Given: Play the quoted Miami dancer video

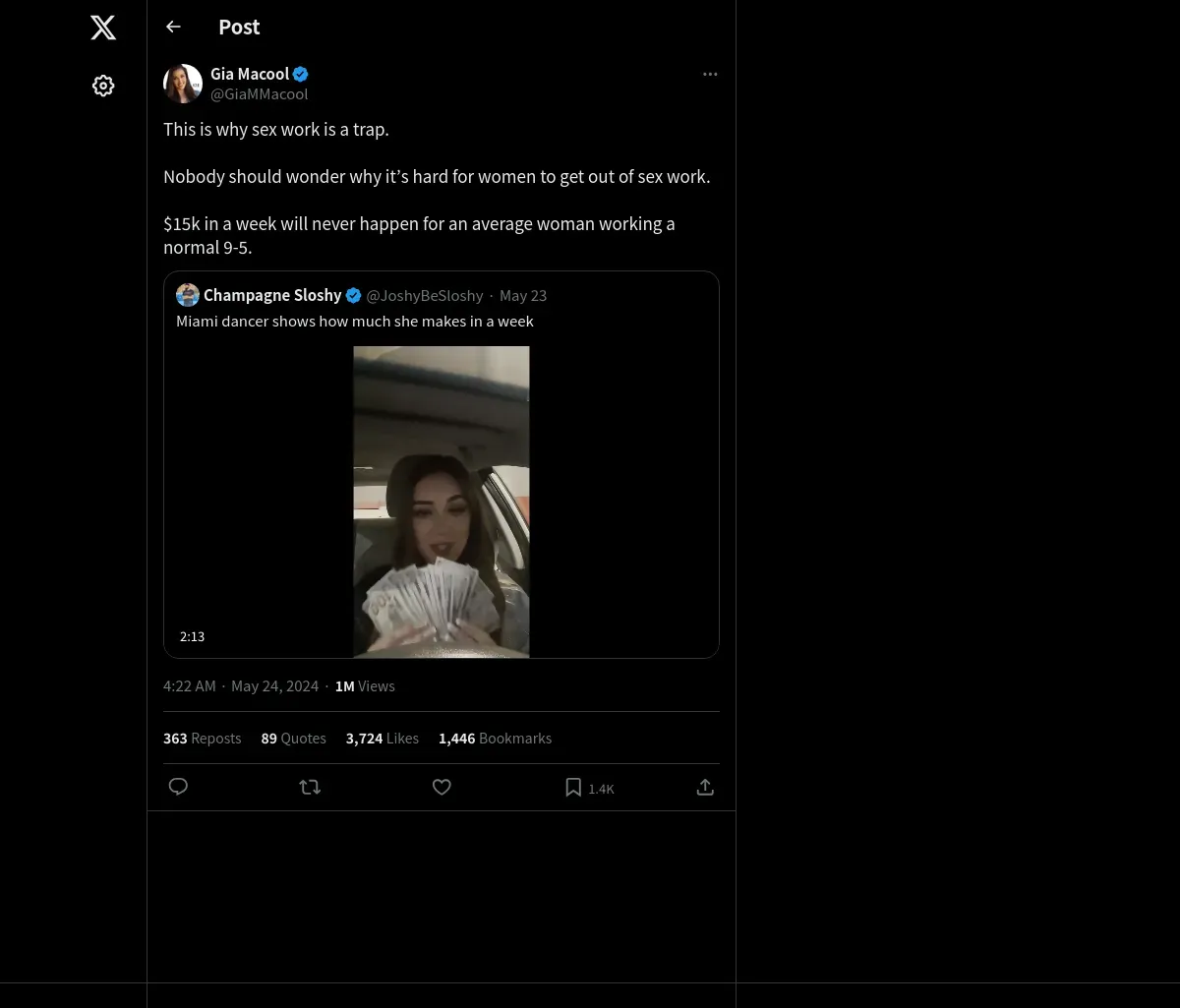Looking at the screenshot, I should (x=442, y=502).
